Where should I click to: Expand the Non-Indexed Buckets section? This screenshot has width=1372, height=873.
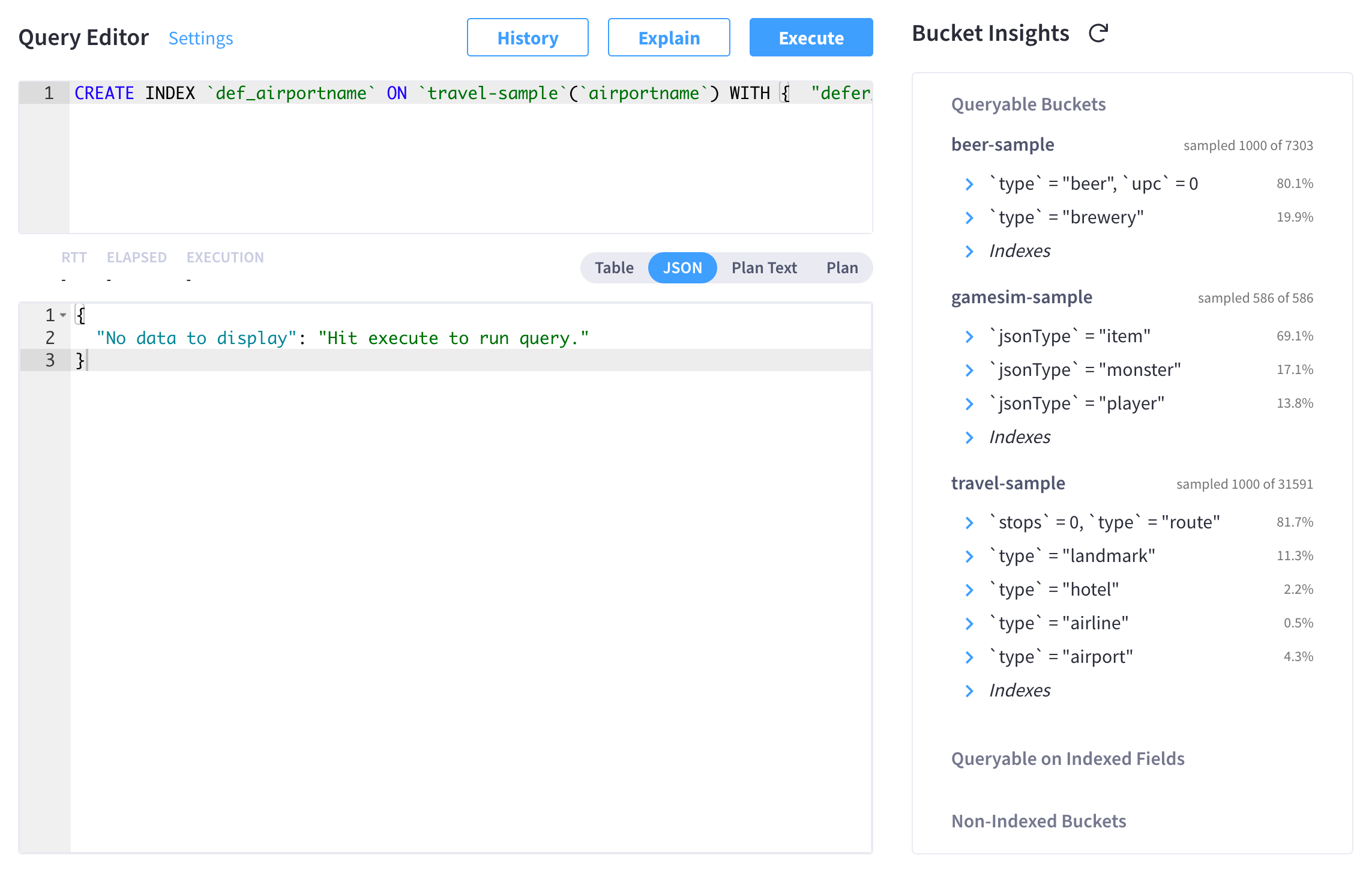coord(1039,821)
